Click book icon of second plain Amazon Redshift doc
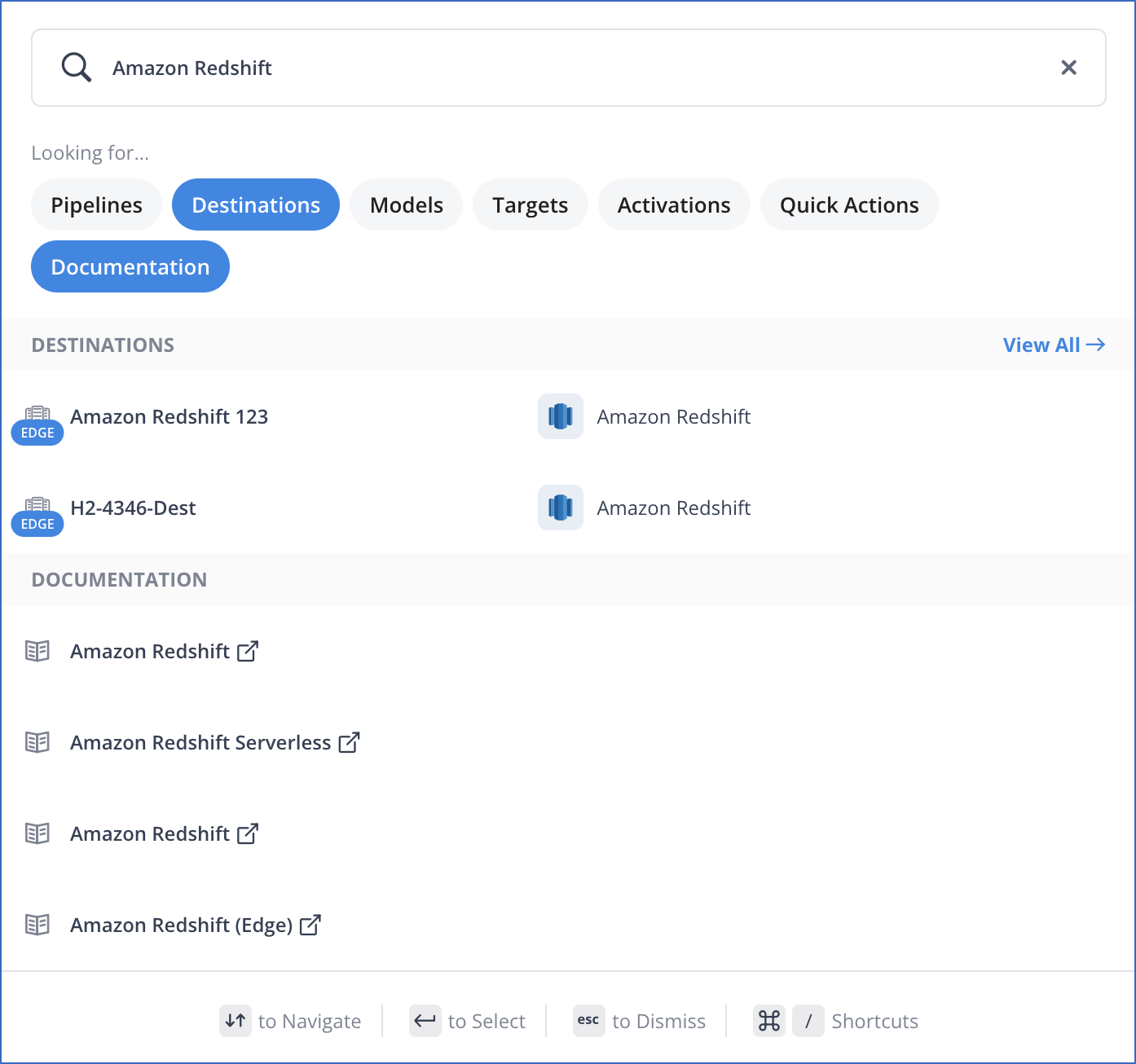1136x1064 pixels. (37, 833)
